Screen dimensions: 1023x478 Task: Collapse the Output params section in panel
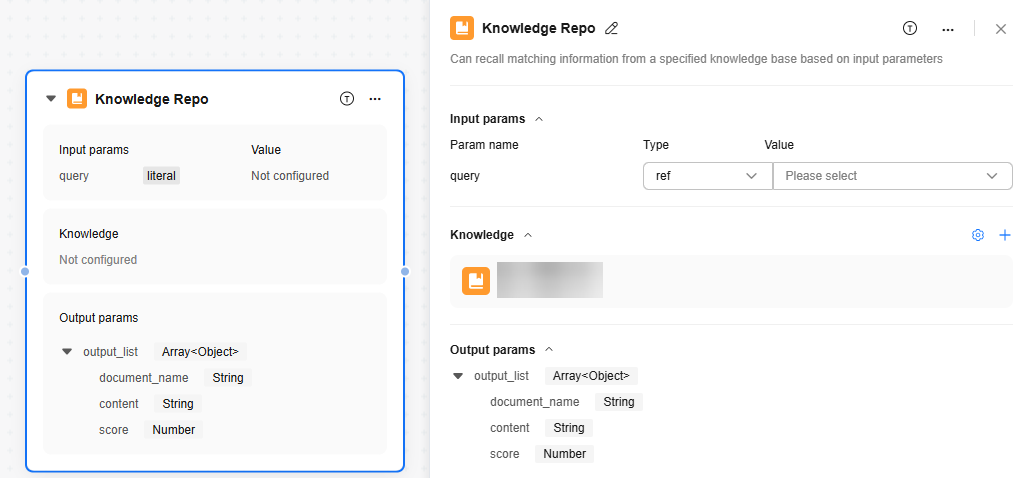(x=548, y=350)
